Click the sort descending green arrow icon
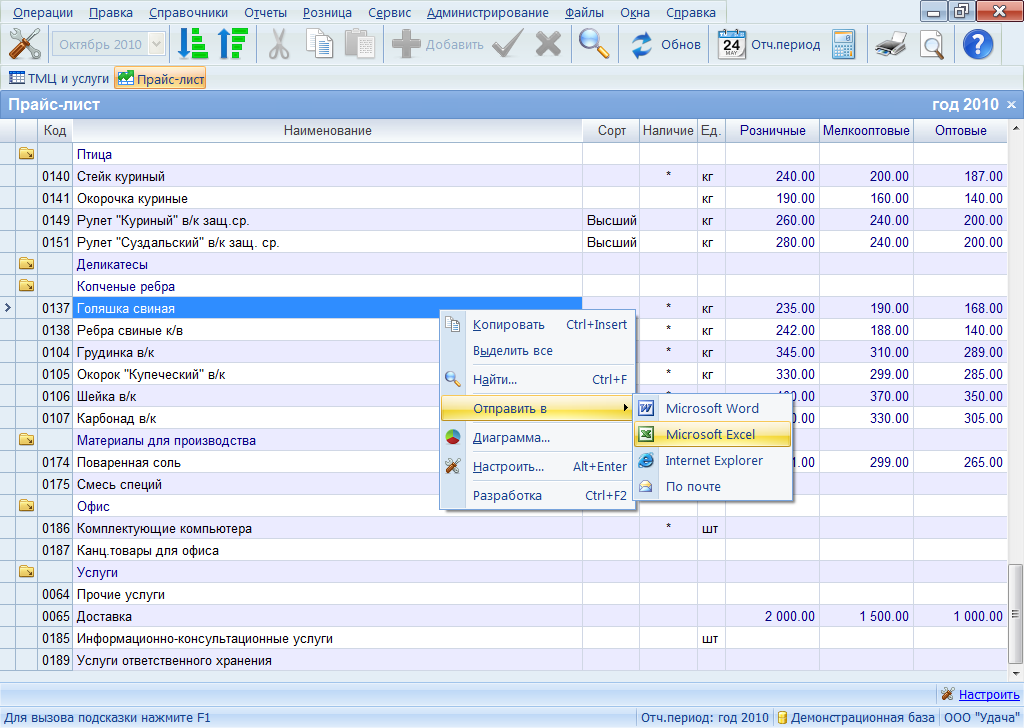Screen dimensions: 1024x728 (x=192, y=44)
